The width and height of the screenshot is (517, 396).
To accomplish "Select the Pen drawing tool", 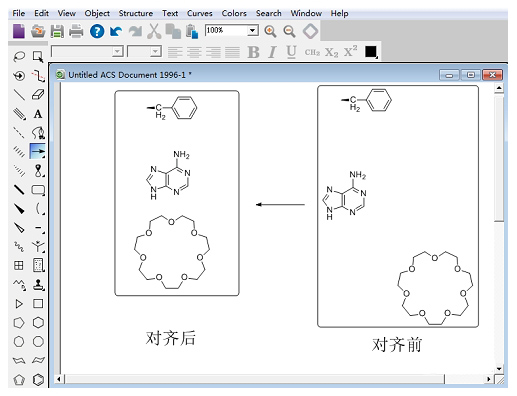I will pyautogui.click(x=38, y=133).
